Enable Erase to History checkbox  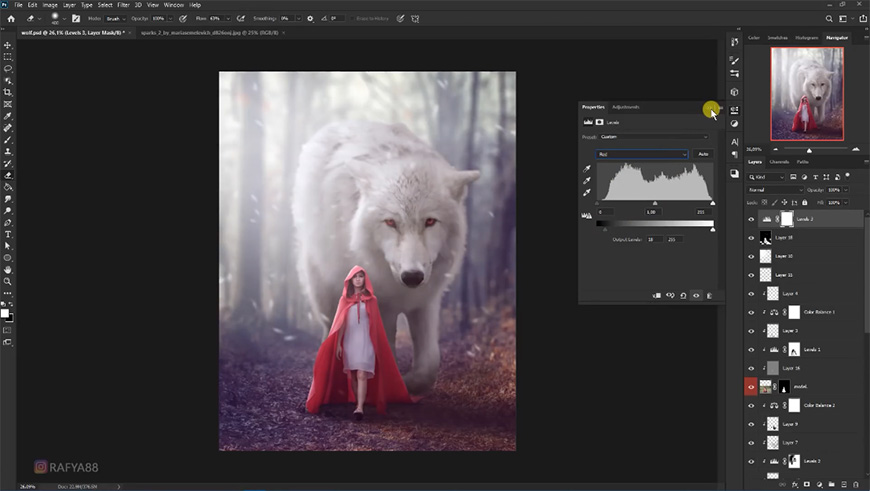(352, 18)
